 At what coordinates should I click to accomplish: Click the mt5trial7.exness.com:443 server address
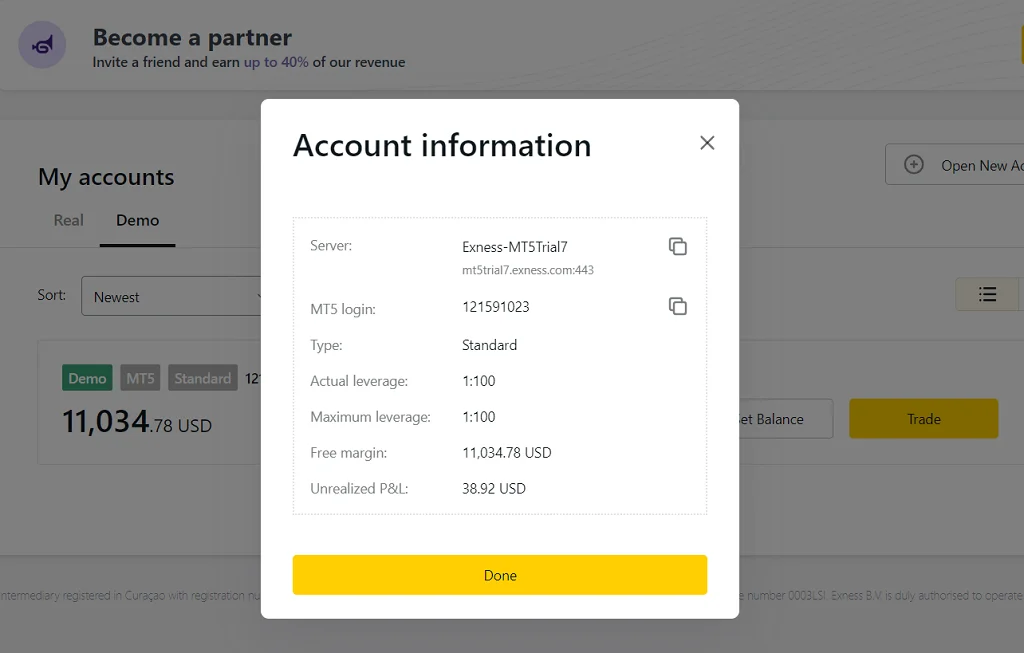(x=528, y=269)
